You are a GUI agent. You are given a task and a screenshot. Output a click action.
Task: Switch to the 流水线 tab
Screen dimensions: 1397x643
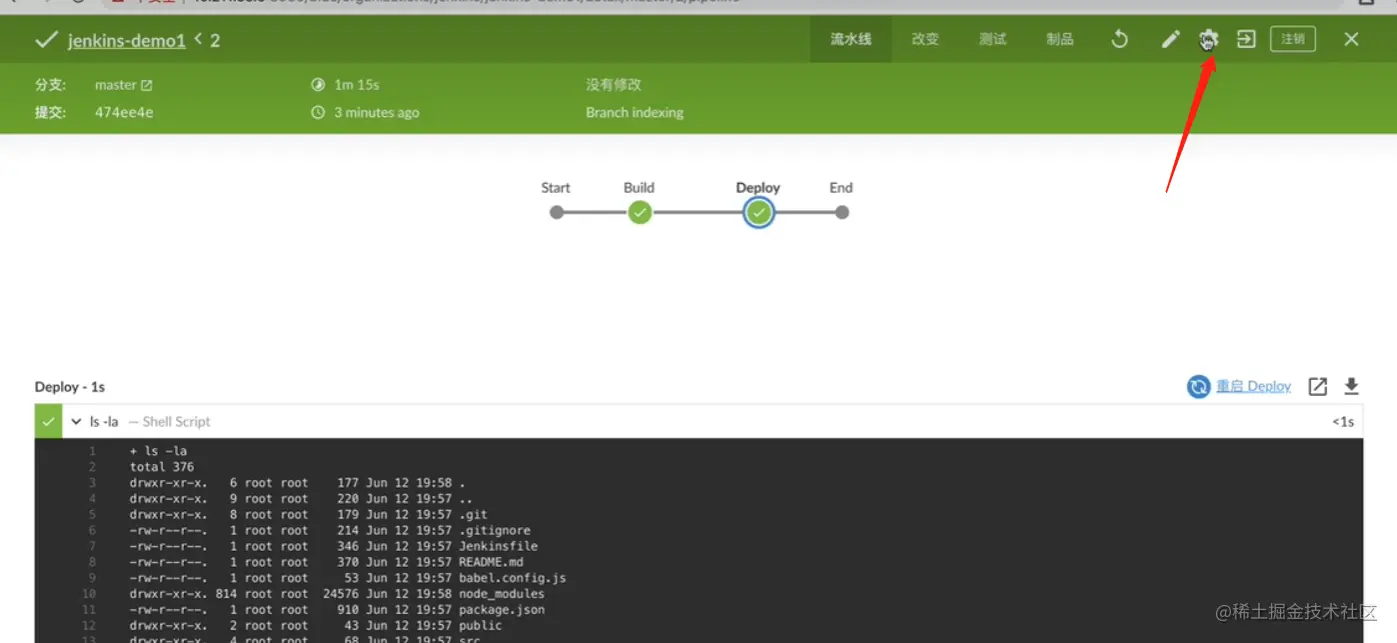click(851, 39)
